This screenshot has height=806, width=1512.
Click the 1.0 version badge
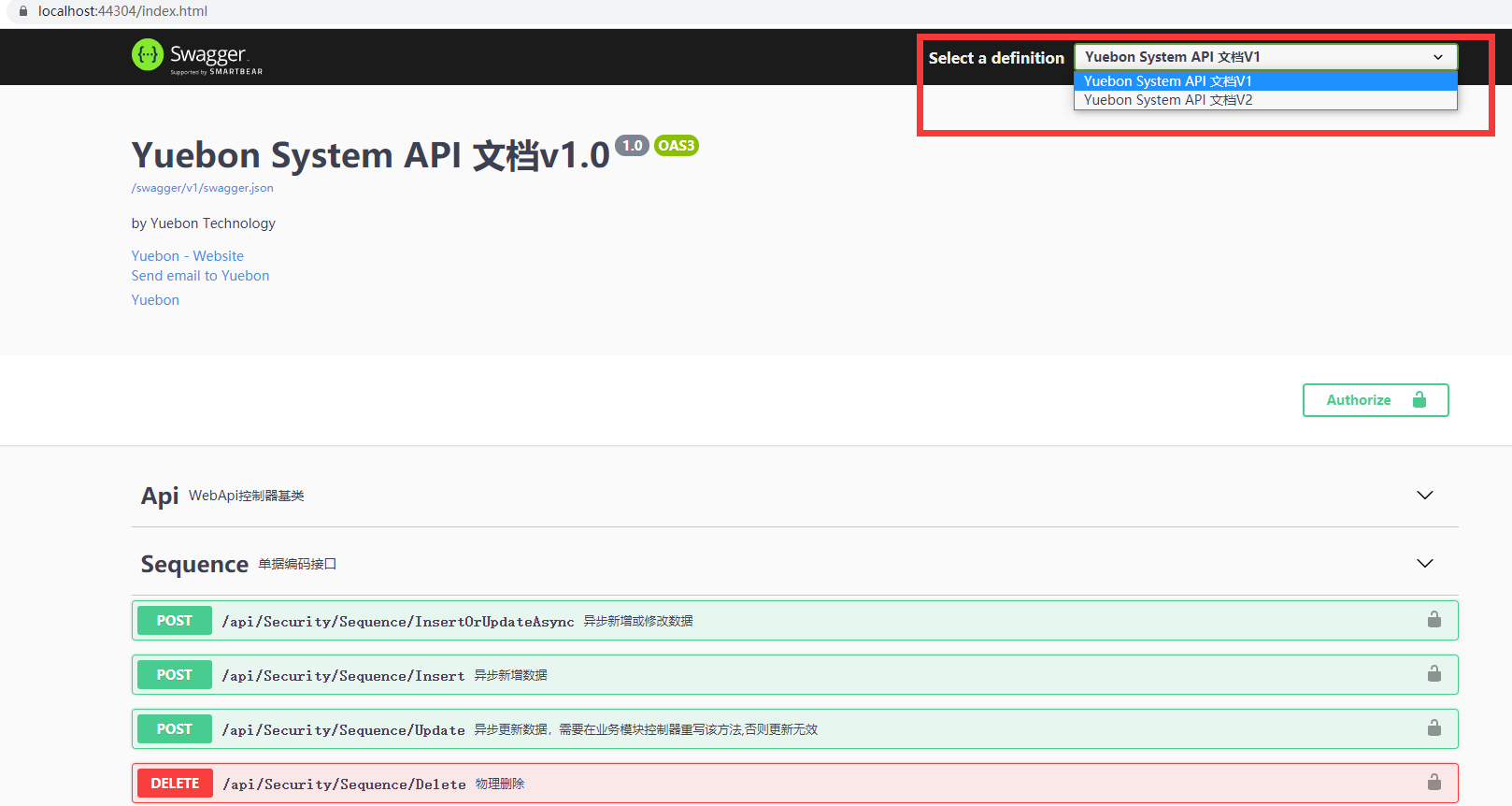coord(632,146)
